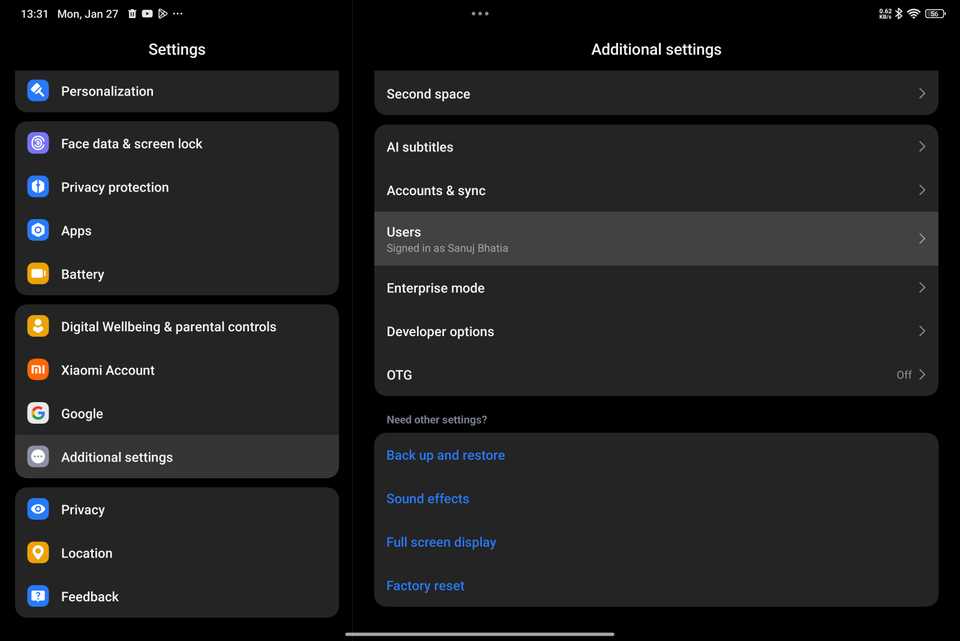Click the Bluetooth icon in status bar

pos(898,13)
